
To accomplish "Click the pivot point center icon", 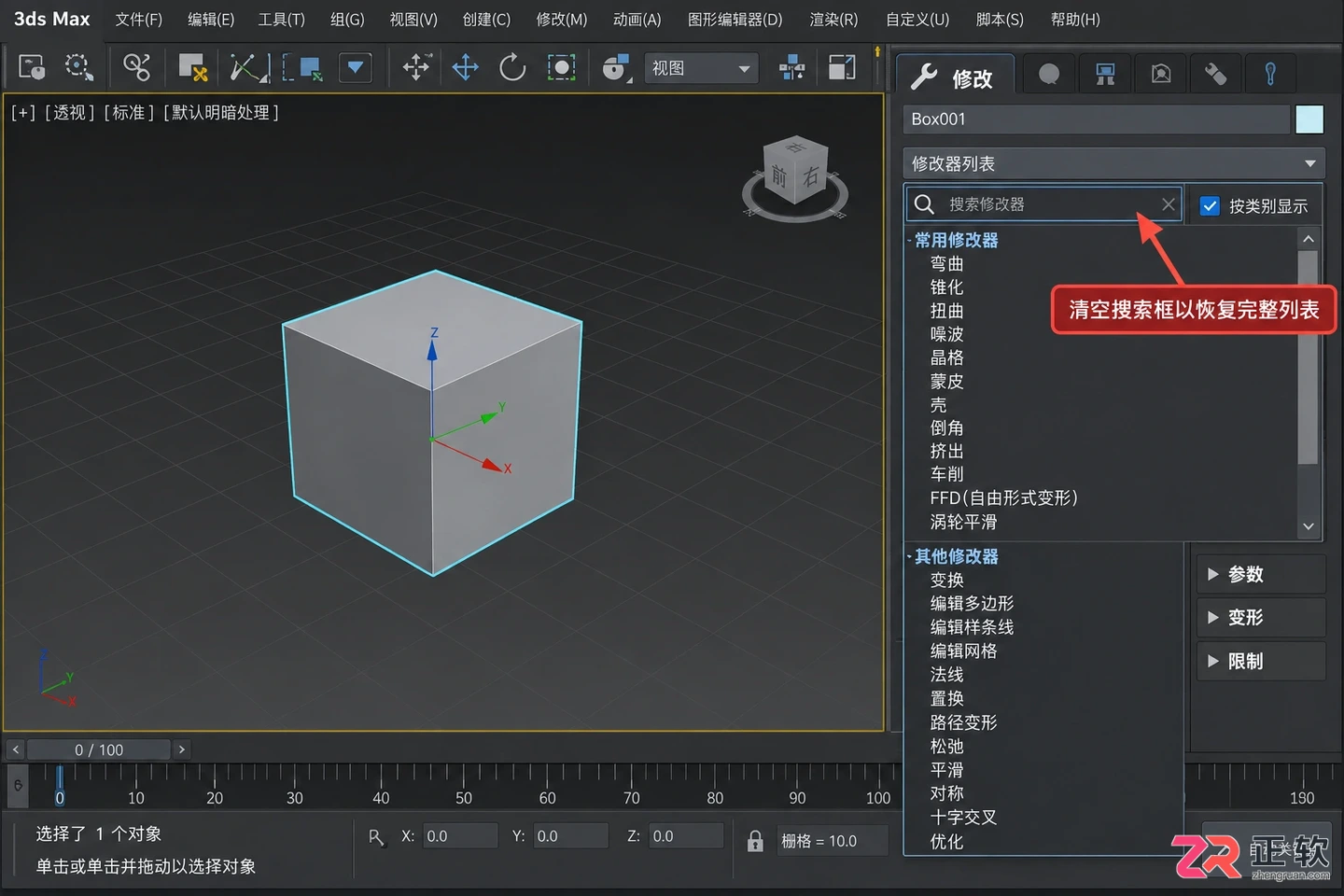I will click(792, 67).
